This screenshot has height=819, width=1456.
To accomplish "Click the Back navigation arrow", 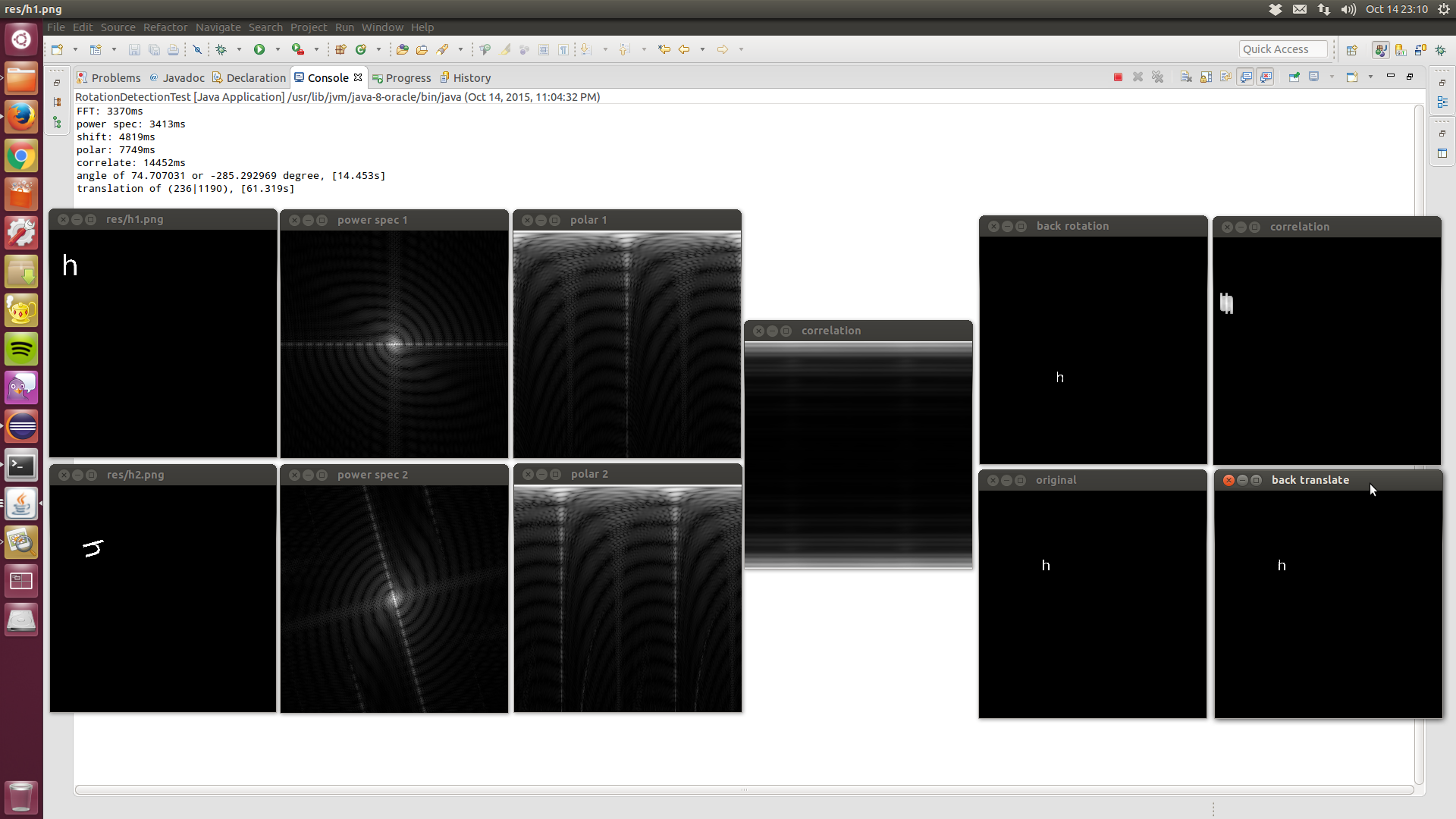I will [684, 49].
